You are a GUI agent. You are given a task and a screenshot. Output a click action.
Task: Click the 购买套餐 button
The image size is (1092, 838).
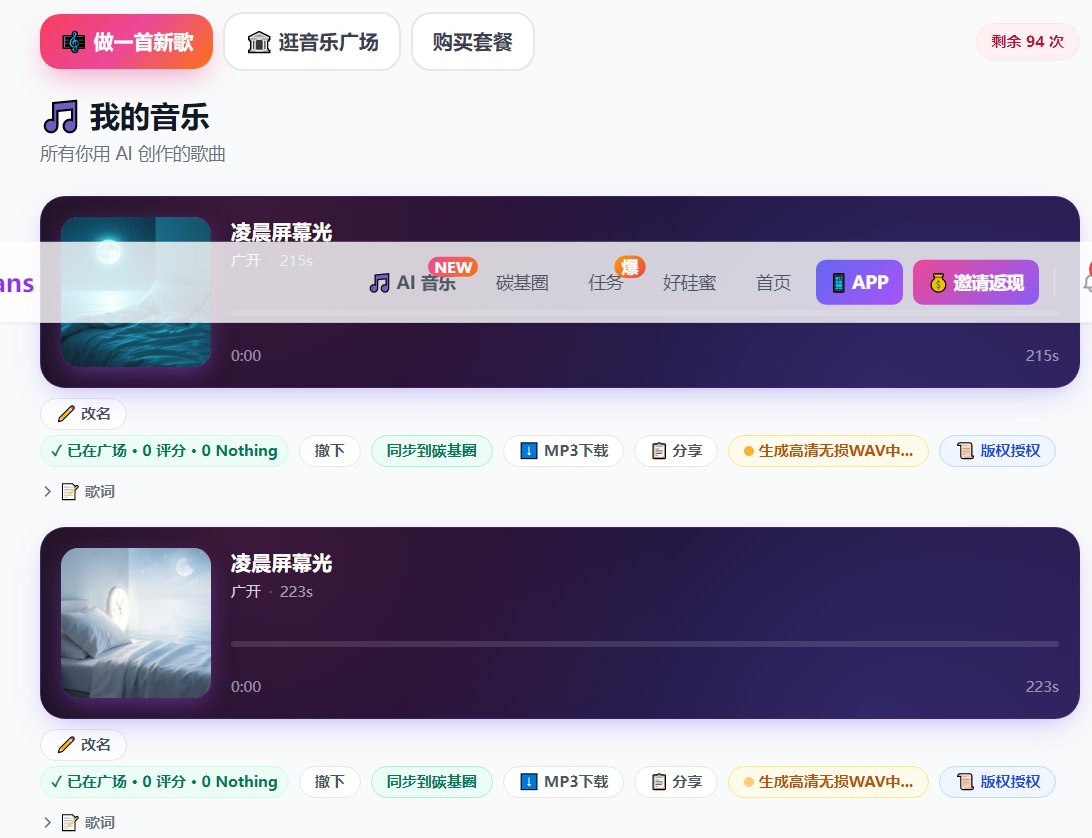point(473,42)
